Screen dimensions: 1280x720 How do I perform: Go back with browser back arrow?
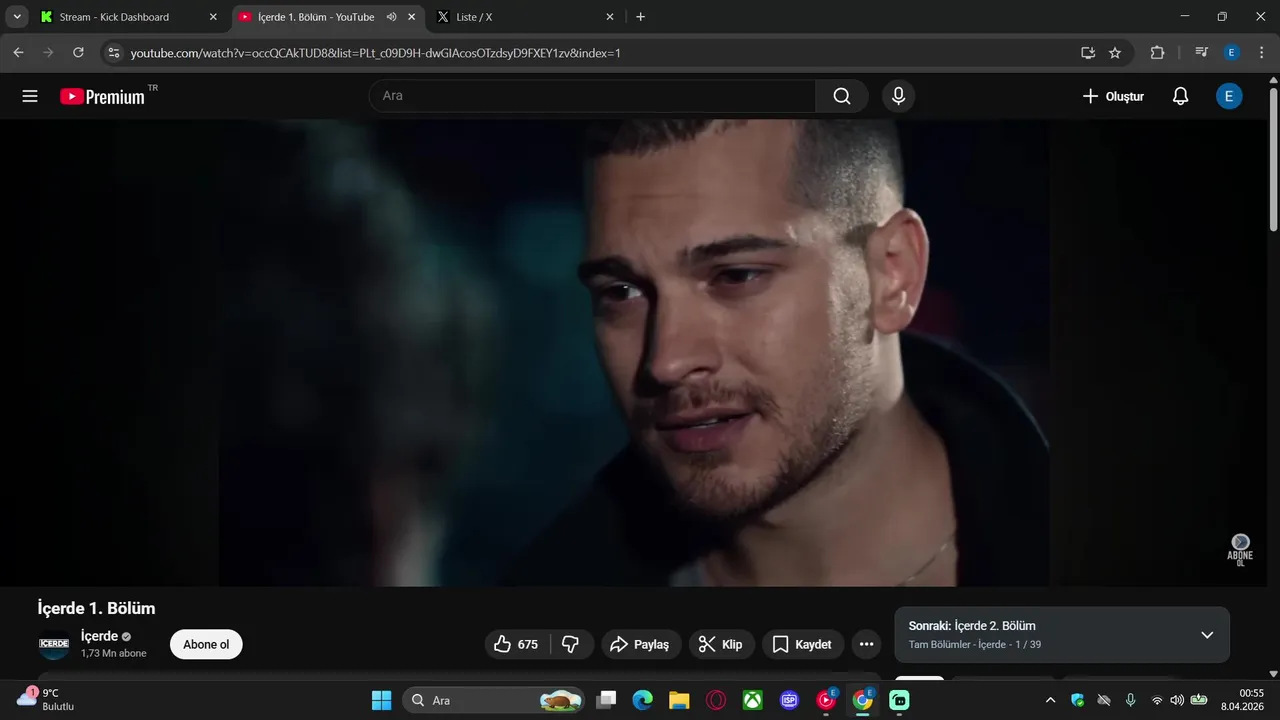tap(18, 53)
